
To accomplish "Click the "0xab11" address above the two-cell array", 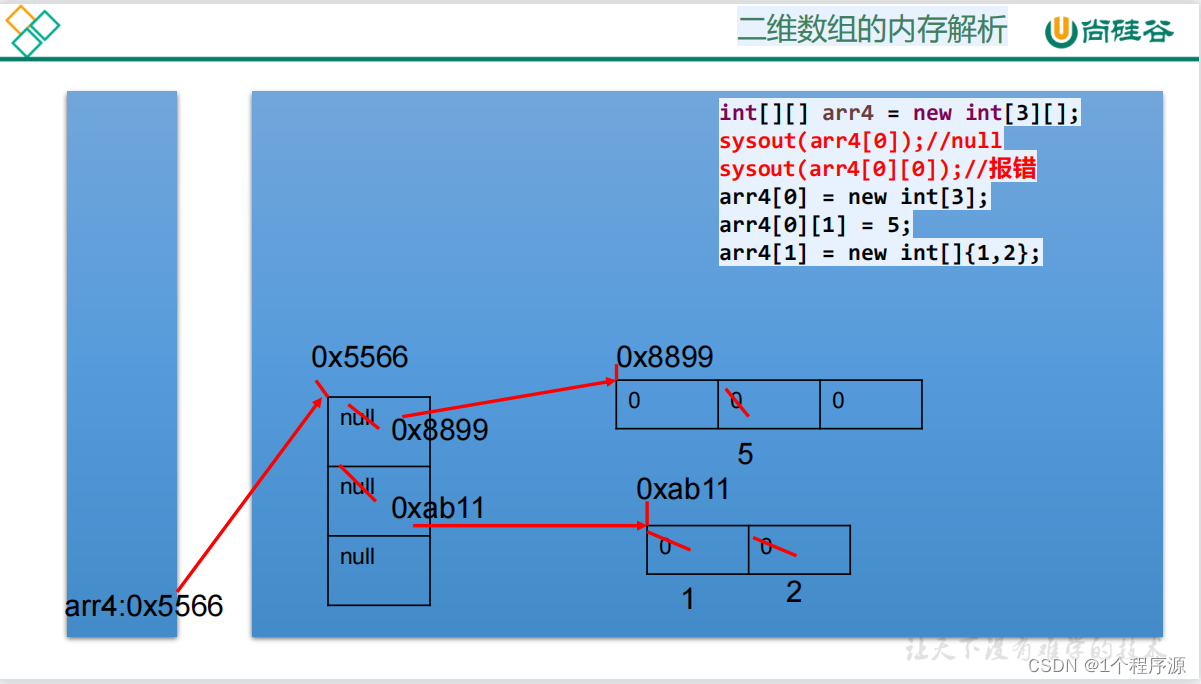I will pyautogui.click(x=683, y=489).
